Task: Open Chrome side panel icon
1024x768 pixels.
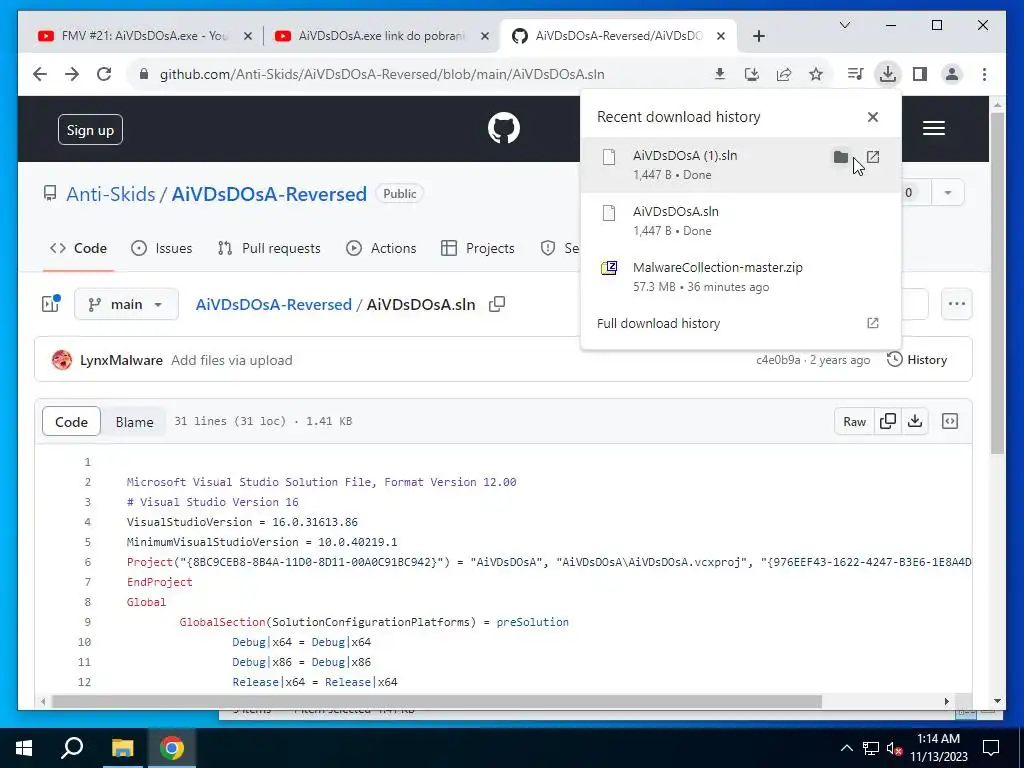Action: (920, 74)
